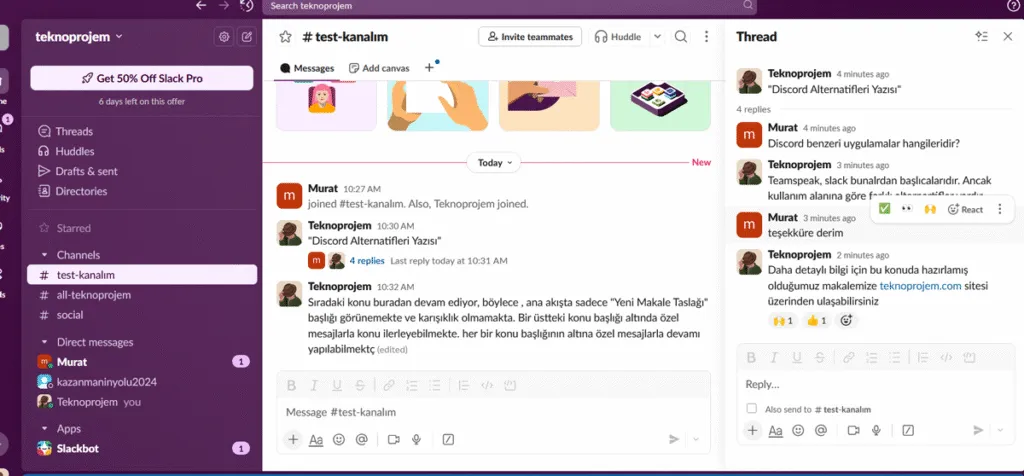Toggle formatting Aa in thread composer

pos(776,430)
